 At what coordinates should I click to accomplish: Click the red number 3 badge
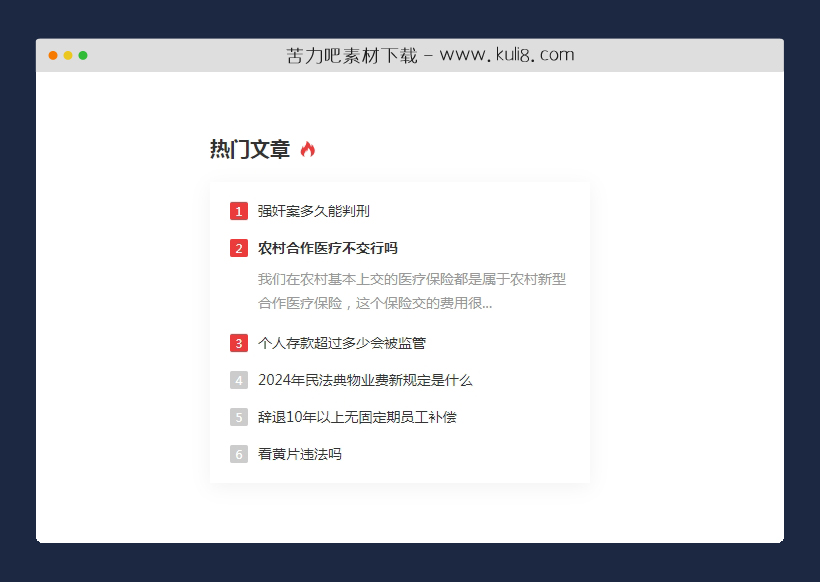[238, 343]
